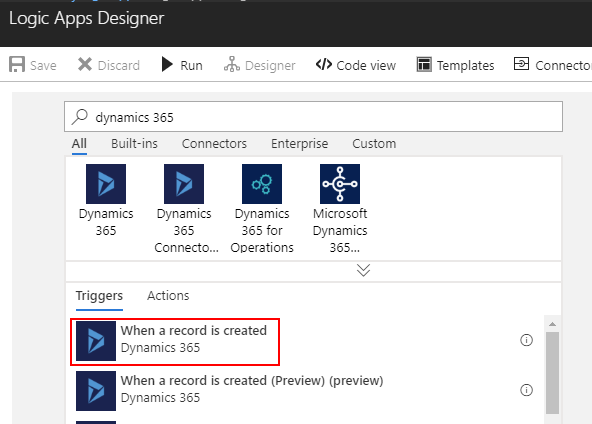Open Code view
The height and width of the screenshot is (424, 592).
point(356,65)
